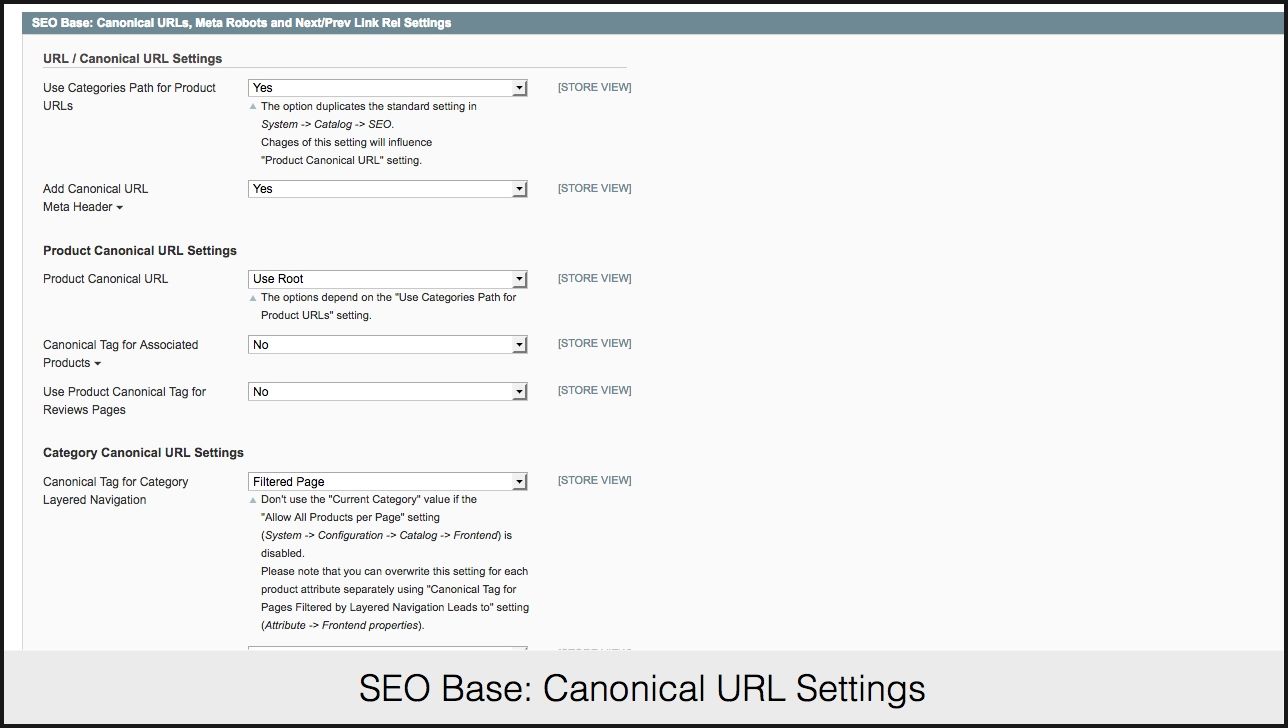Click [STORE VIEW] beside Canonical Tag for Associated Products
This screenshot has height=728, width=1288.
pyautogui.click(x=594, y=344)
